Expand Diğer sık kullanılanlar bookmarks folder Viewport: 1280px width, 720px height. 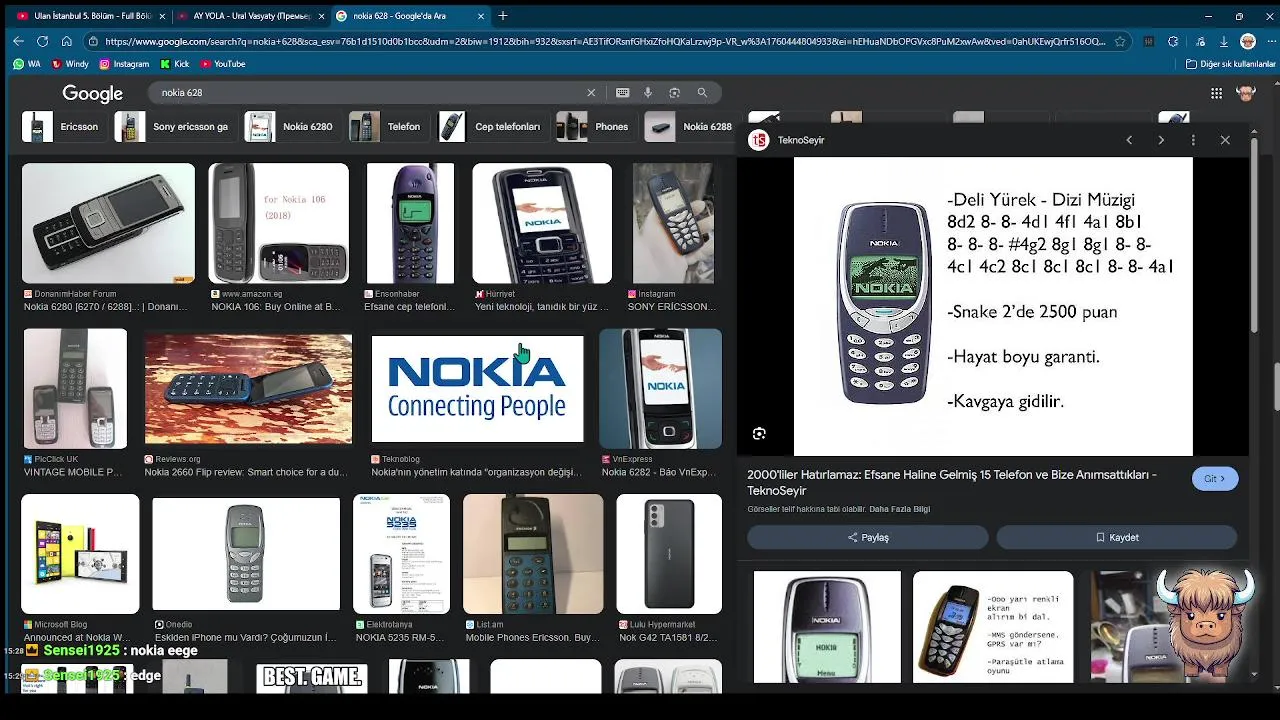pos(1230,64)
